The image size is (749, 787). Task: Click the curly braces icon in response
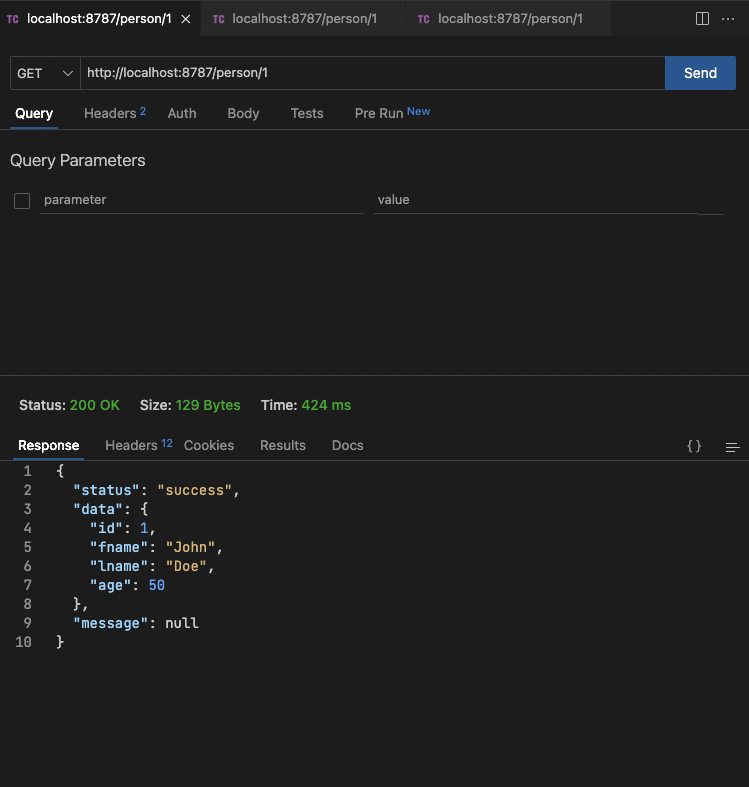[694, 446]
